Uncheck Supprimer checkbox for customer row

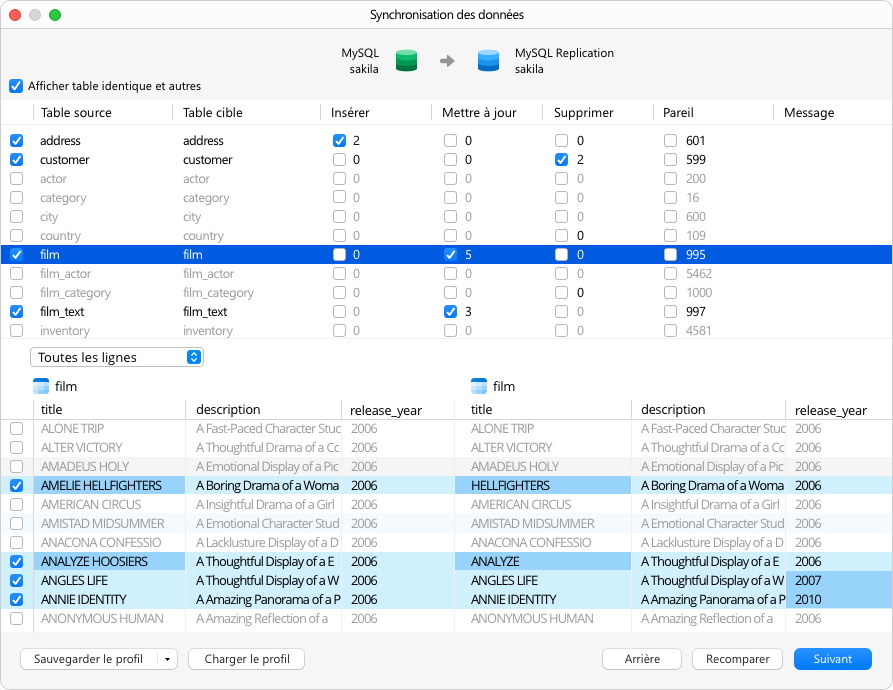point(562,159)
